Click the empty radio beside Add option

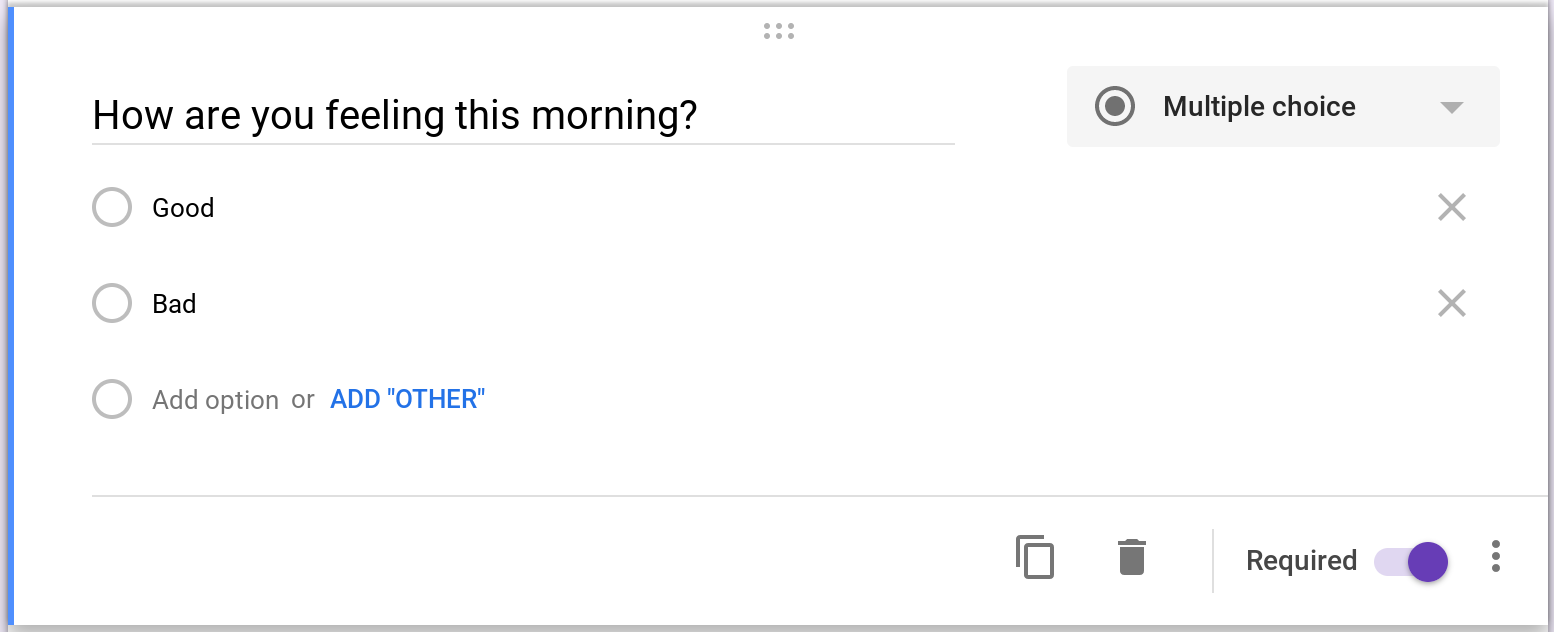click(112, 399)
